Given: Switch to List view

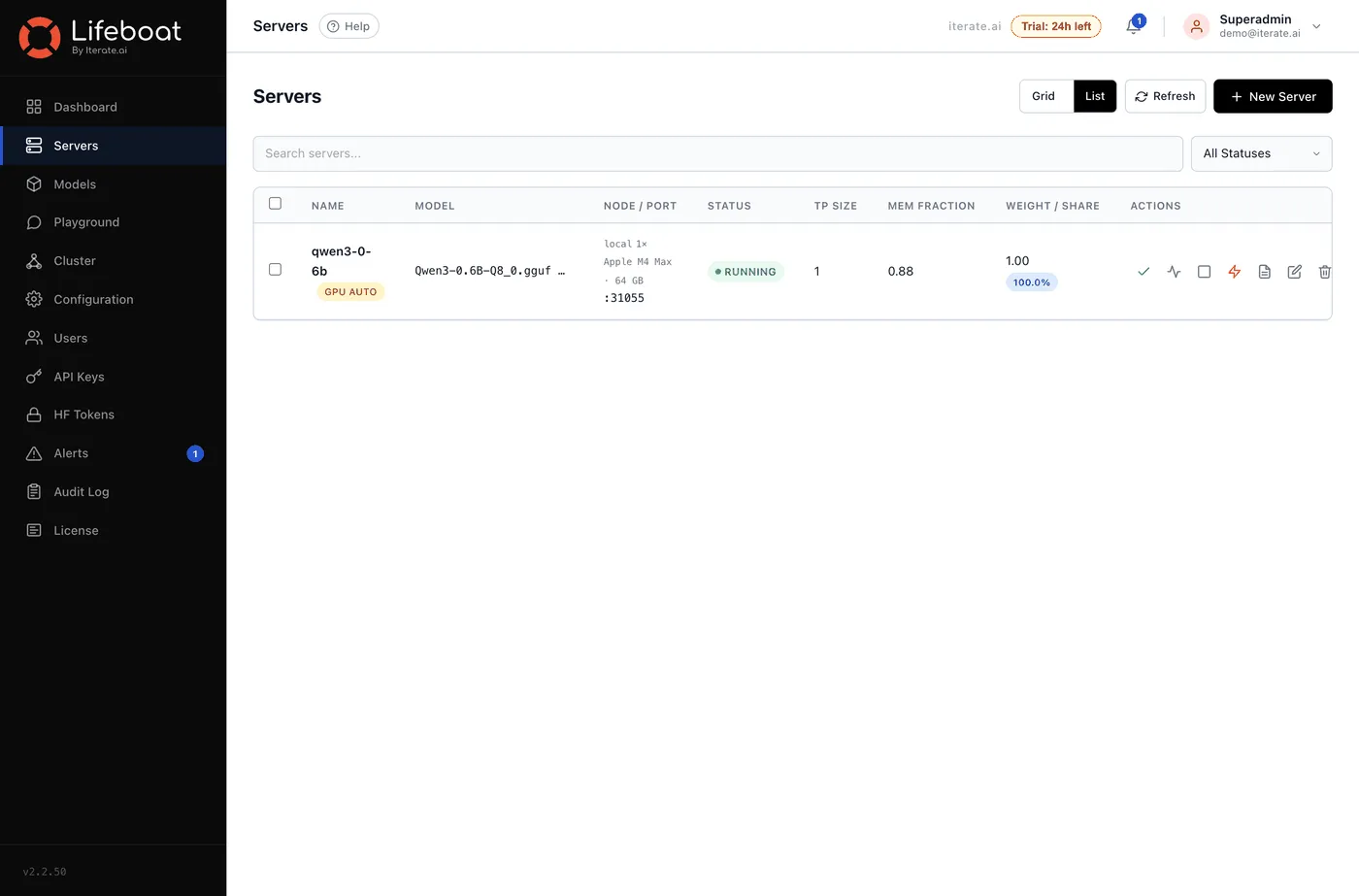Looking at the screenshot, I should point(1095,96).
